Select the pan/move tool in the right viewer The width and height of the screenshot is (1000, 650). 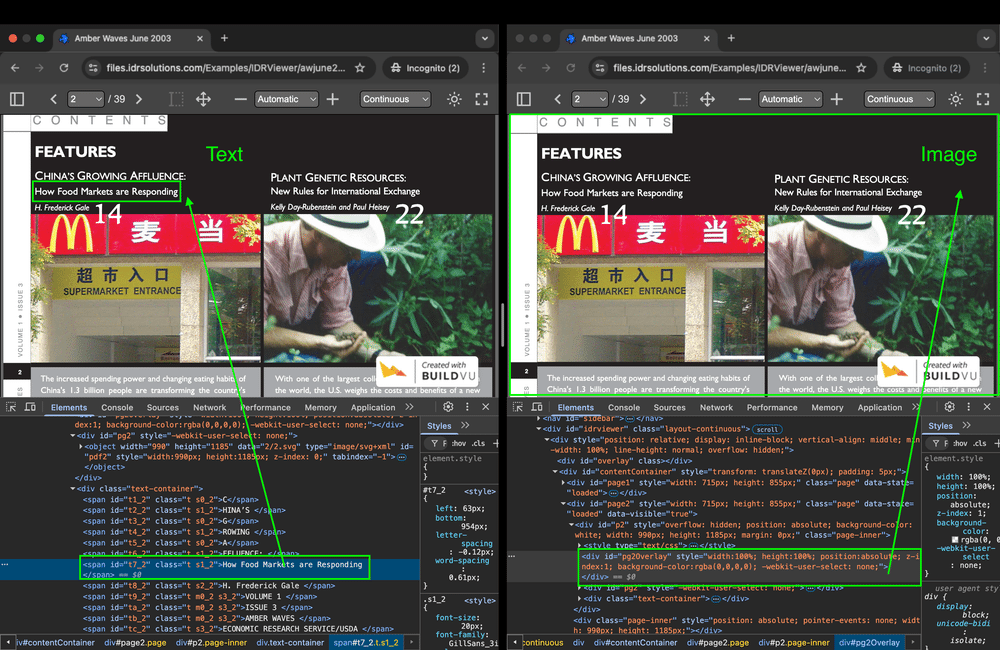pyautogui.click(x=707, y=99)
